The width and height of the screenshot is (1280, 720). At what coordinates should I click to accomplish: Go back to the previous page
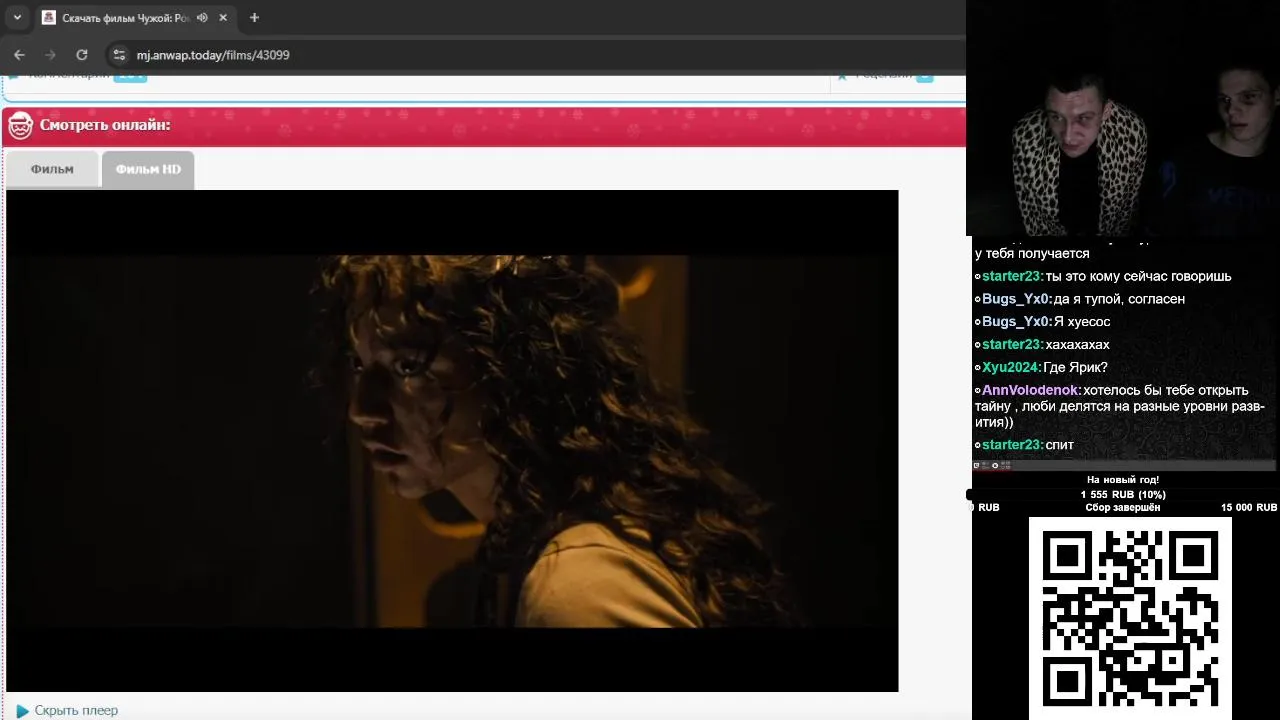19,55
